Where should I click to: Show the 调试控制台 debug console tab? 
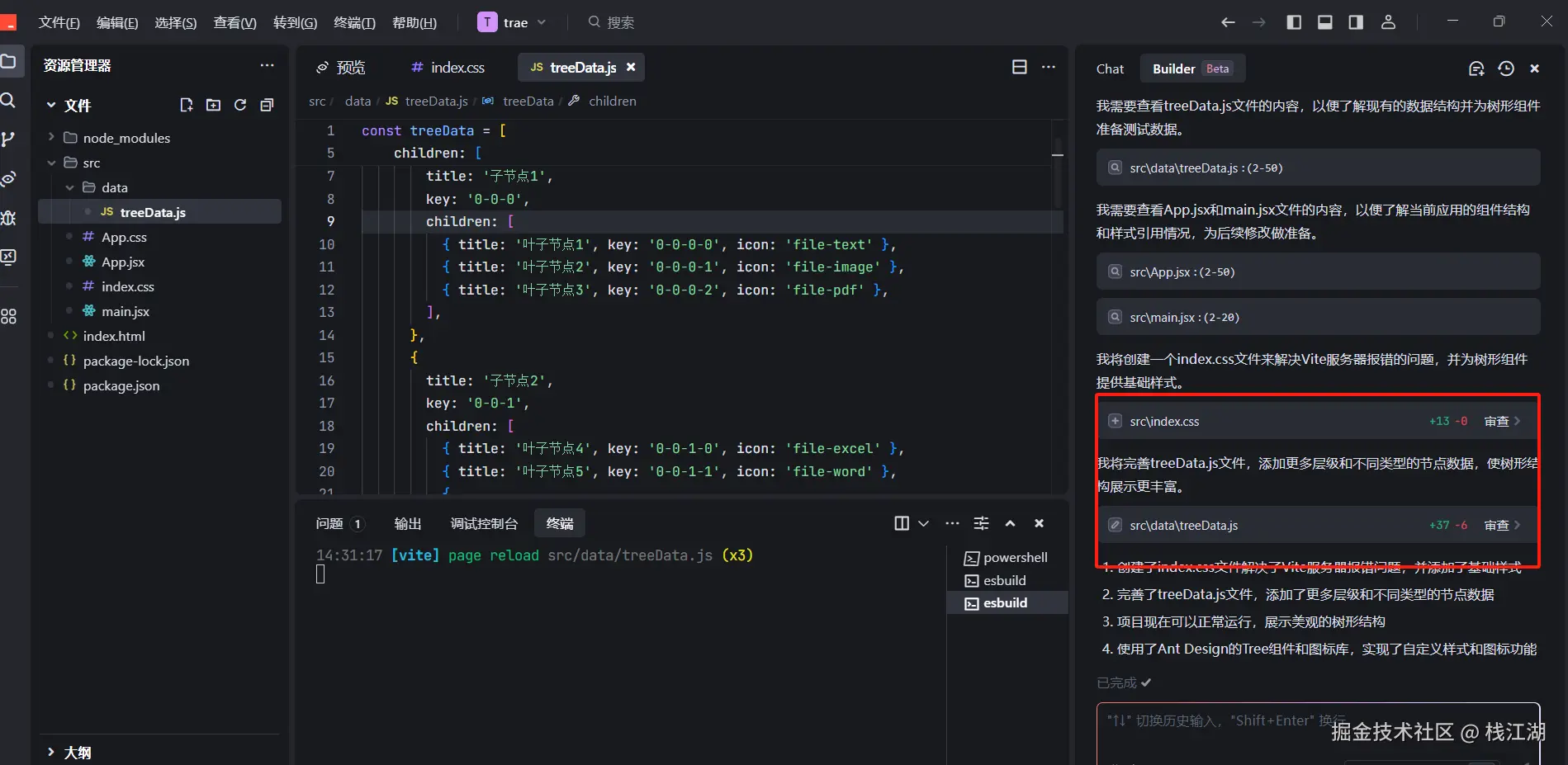(x=484, y=523)
